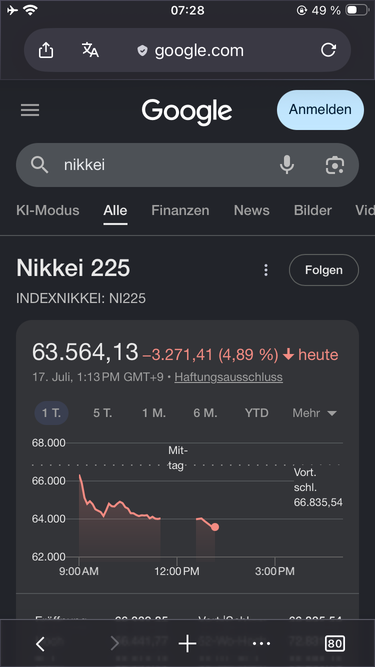Select the 1 T. chart range
This screenshot has width=375, height=667.
(x=51, y=413)
